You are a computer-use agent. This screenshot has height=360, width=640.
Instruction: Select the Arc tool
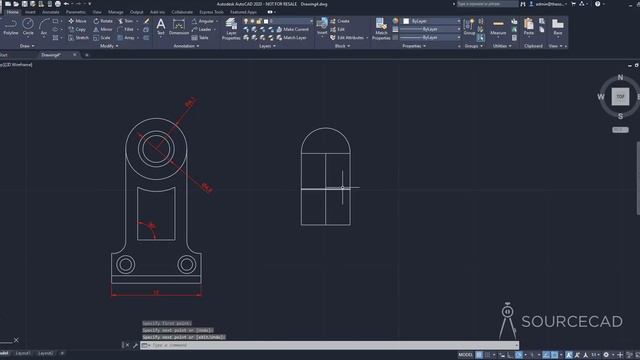click(44, 27)
